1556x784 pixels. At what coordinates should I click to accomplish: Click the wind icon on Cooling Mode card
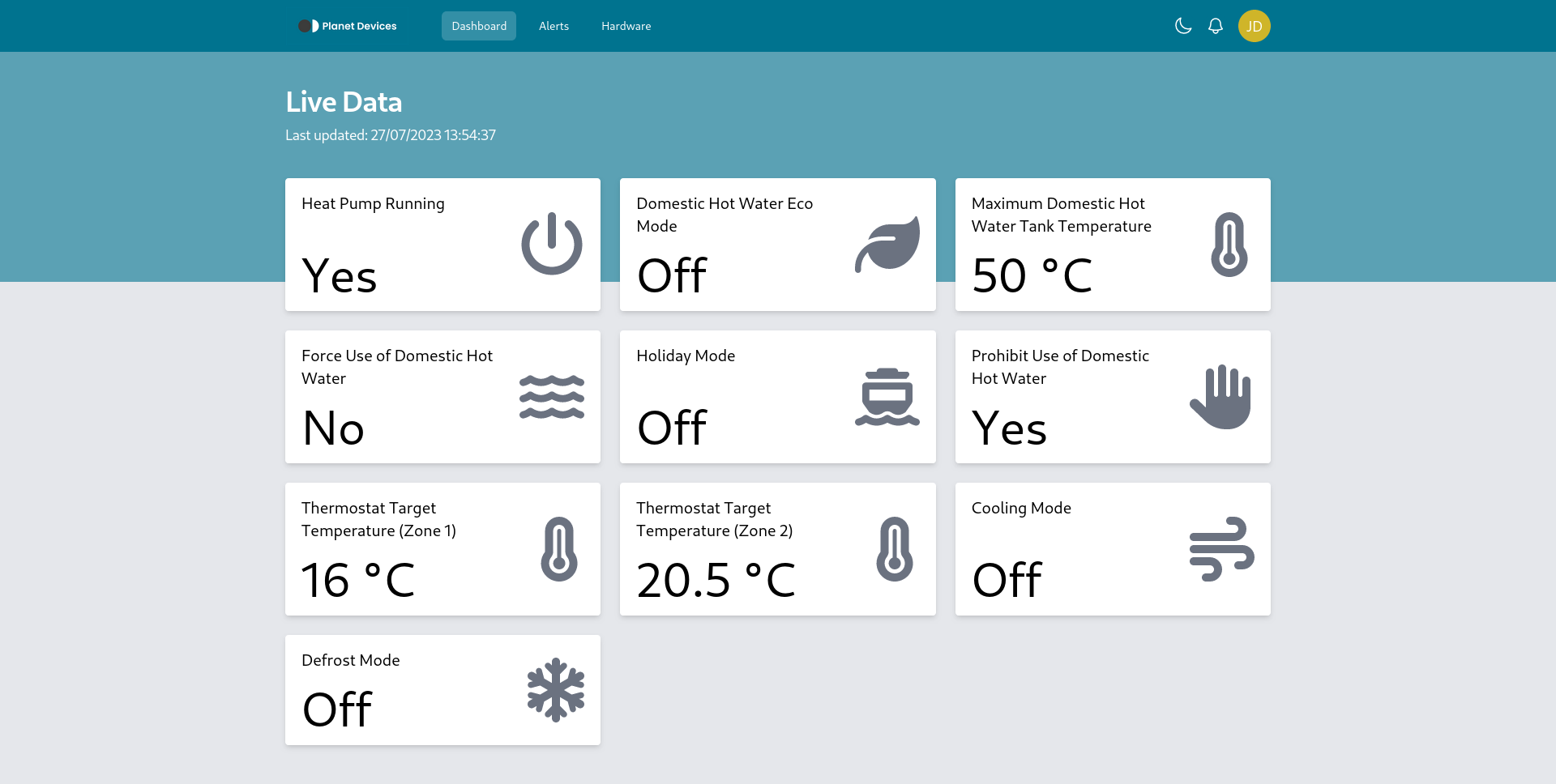click(x=1221, y=548)
